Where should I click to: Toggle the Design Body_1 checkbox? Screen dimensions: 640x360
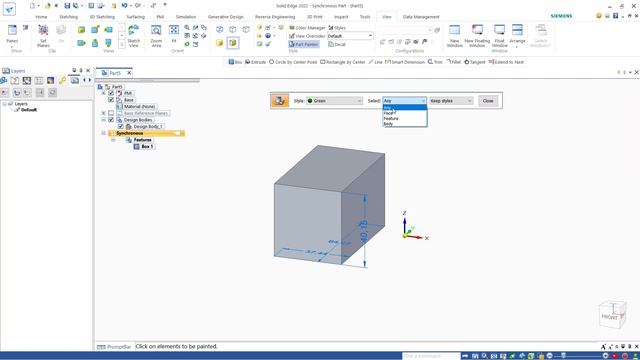121,127
